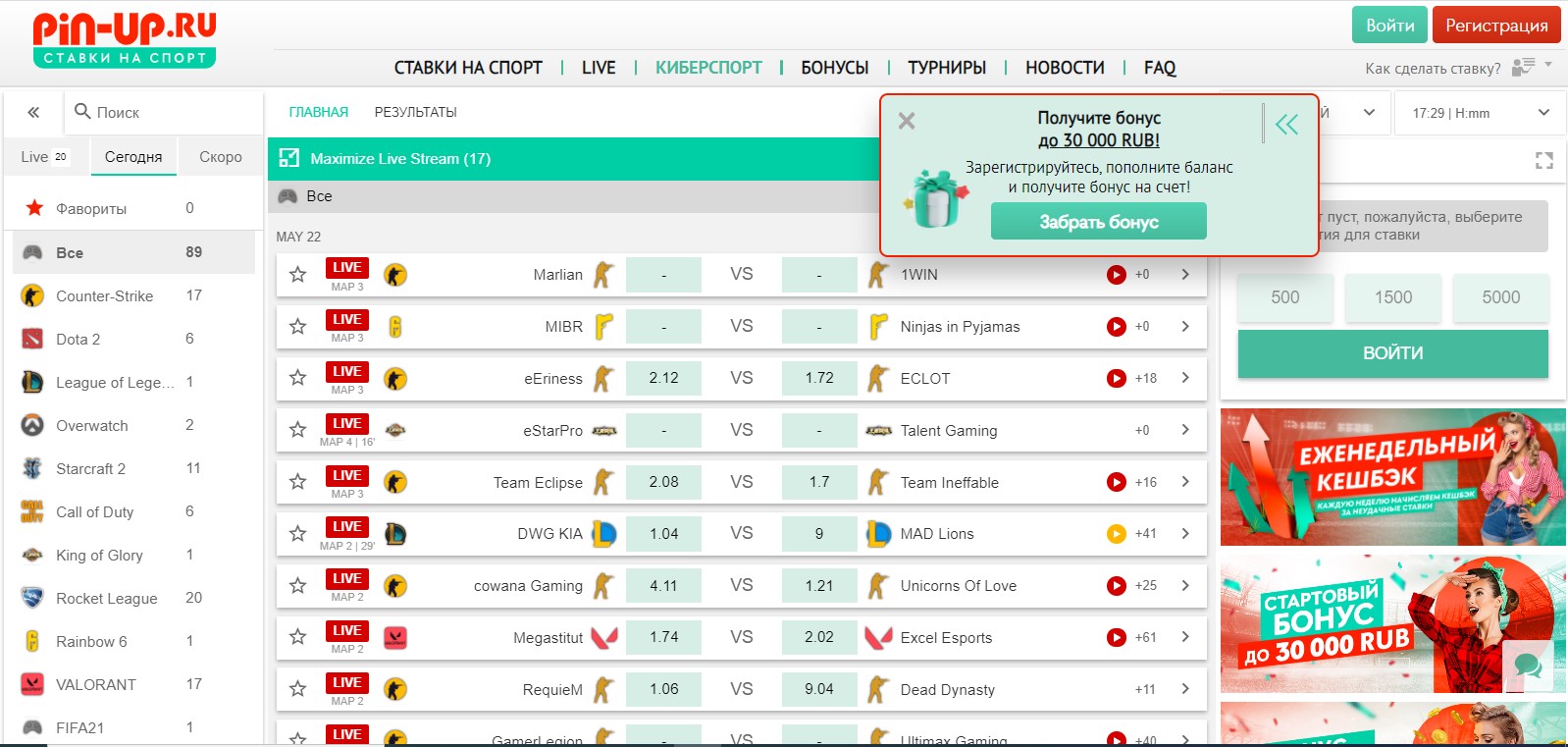Favorite the Team Eclipse vs Team Ineffable match
The image size is (1568, 747).
click(x=298, y=482)
